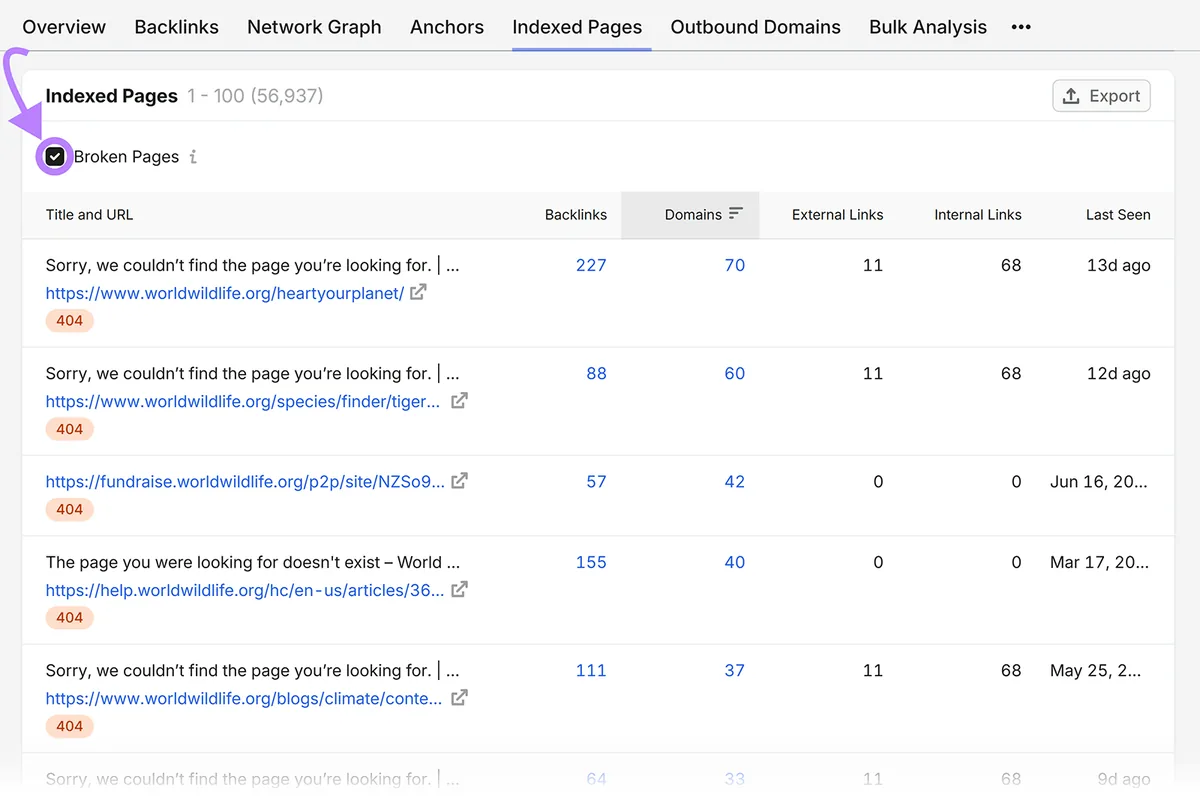Open the blogs/climate URL link
The width and height of the screenshot is (1200, 800).
click(244, 698)
